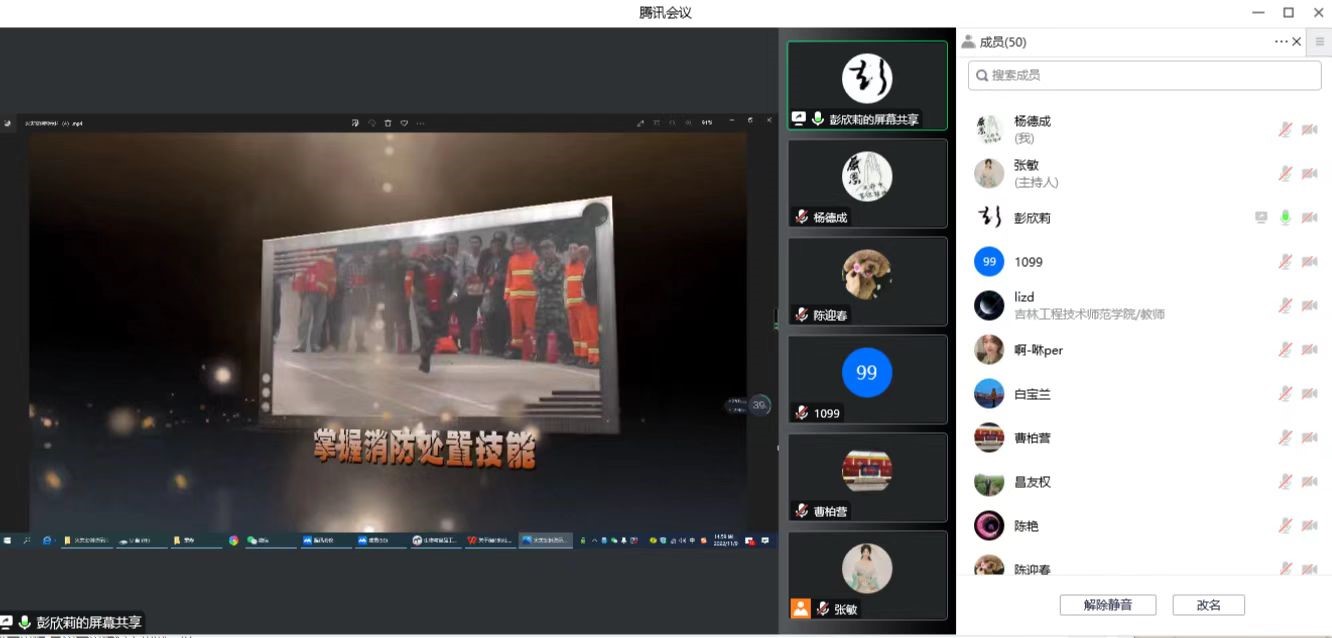Viewport: 1332px width, 638px height.
Task: Click camera-off icon for lizd
Action: point(1309,305)
